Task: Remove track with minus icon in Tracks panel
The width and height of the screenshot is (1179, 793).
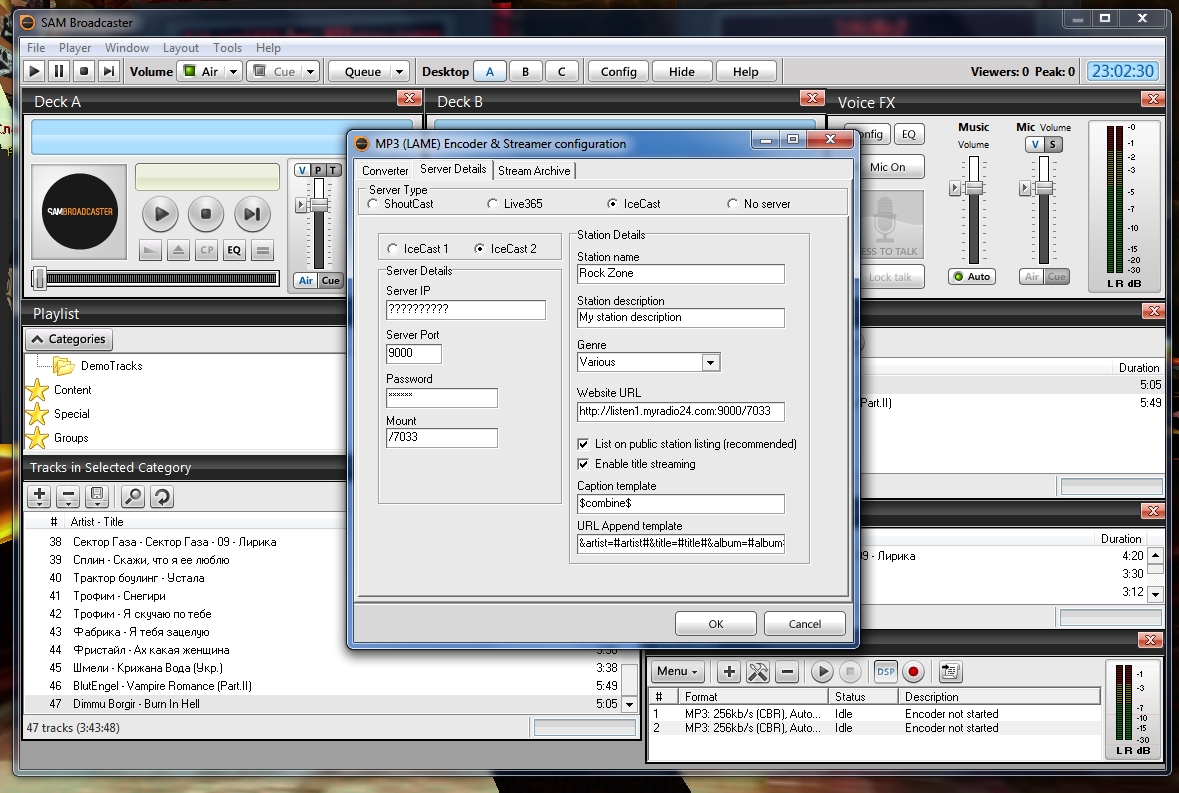Action: [x=68, y=496]
